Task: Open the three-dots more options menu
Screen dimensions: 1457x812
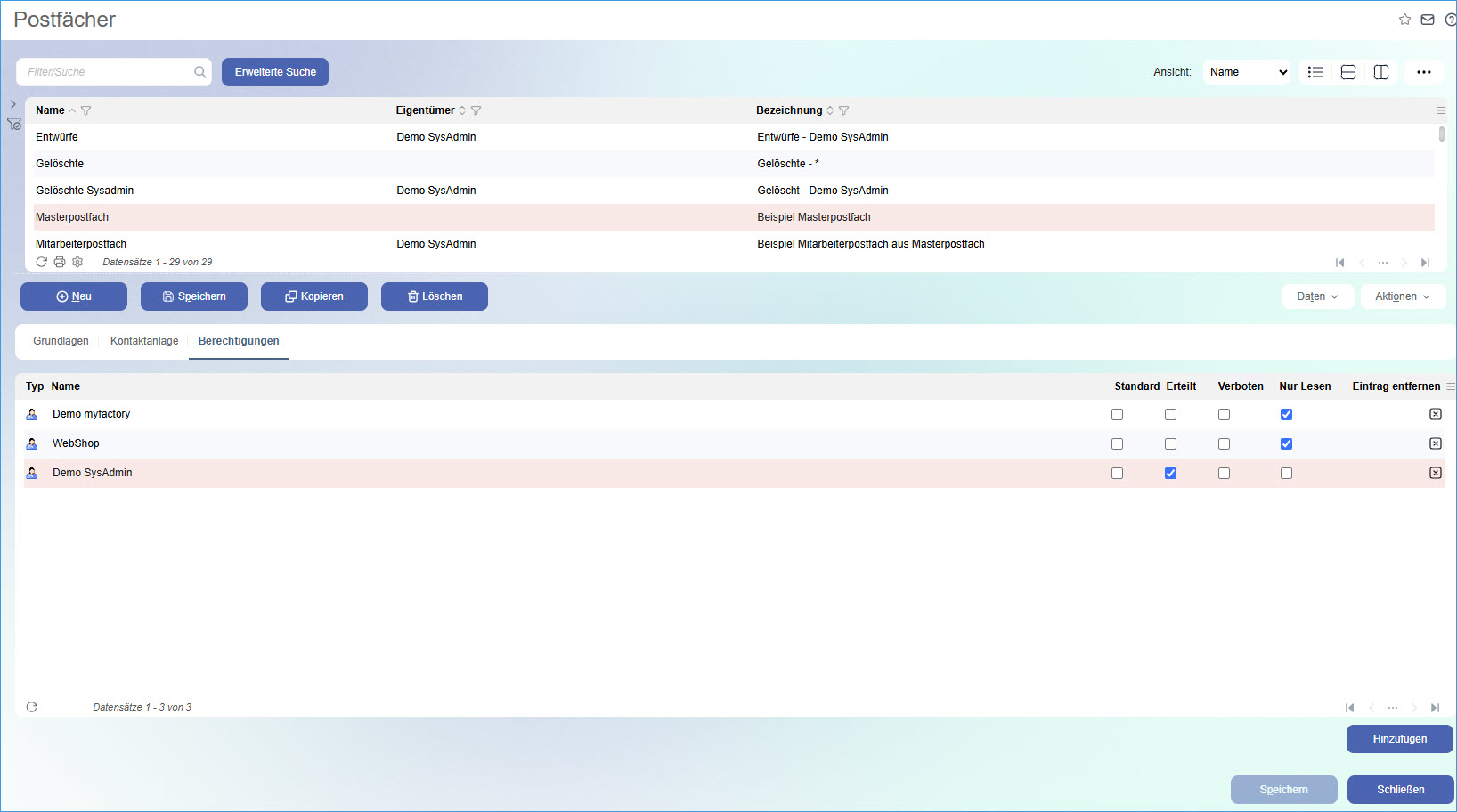Action: (x=1423, y=72)
